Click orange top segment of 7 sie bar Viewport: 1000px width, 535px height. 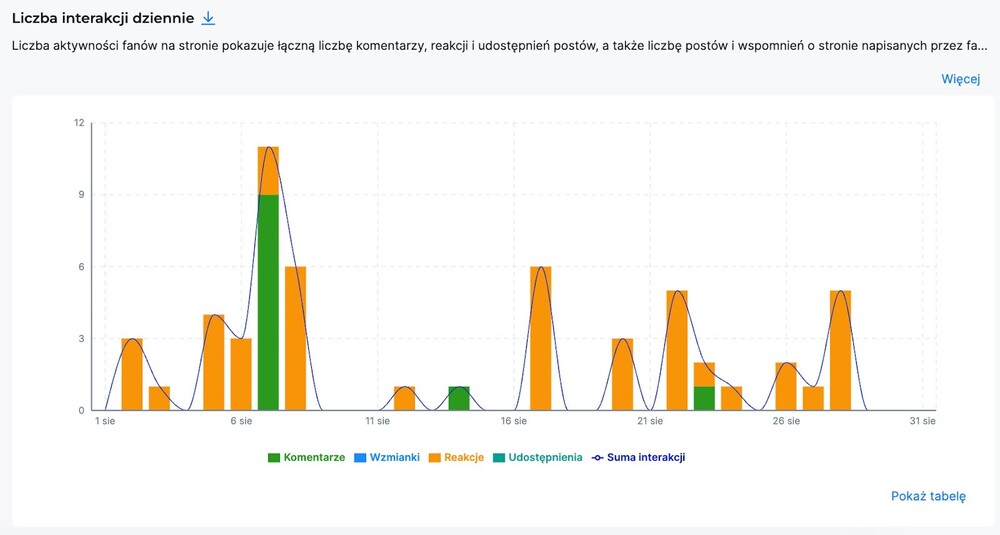tap(268, 171)
